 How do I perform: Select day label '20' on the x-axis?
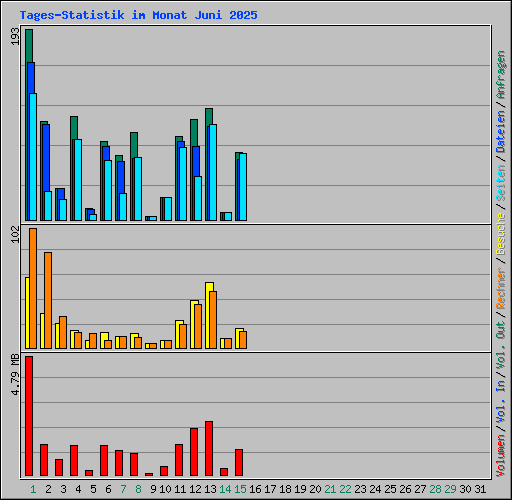click(315, 489)
